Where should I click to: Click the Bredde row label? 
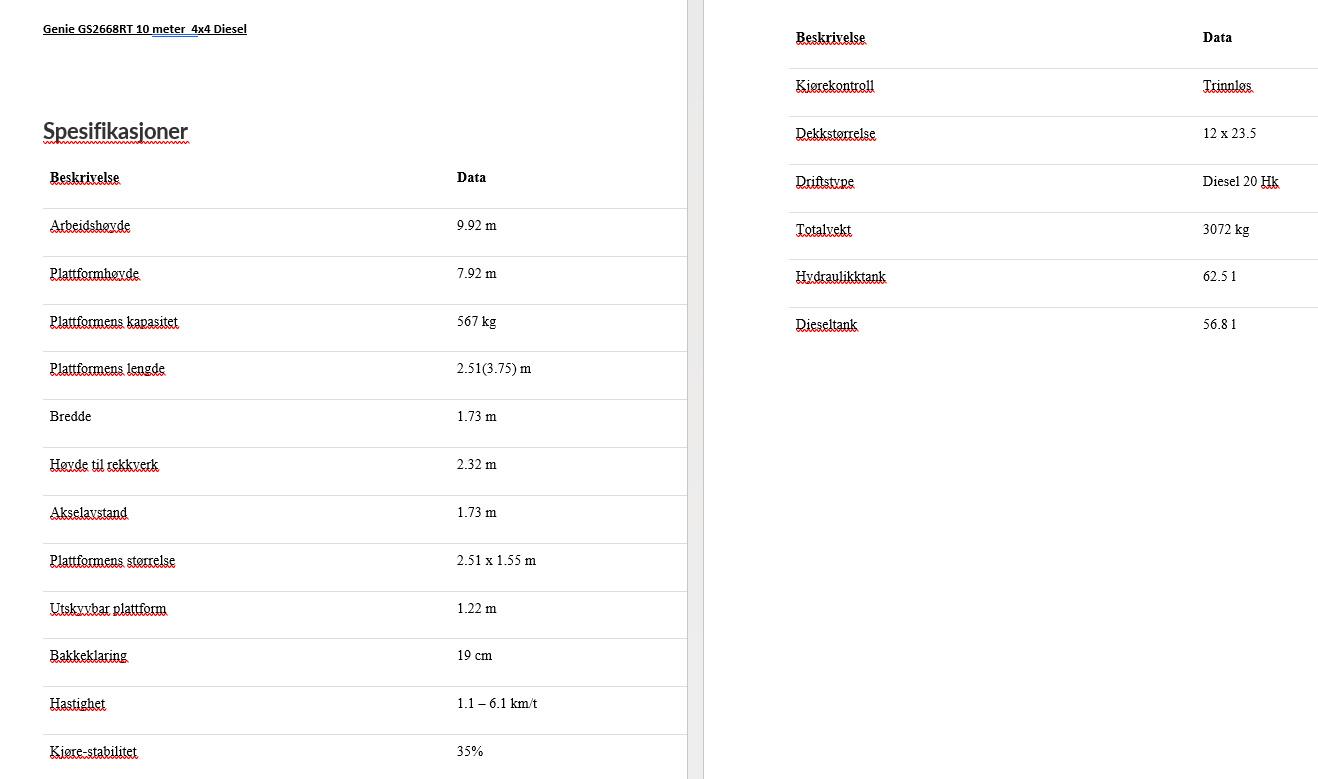point(70,417)
